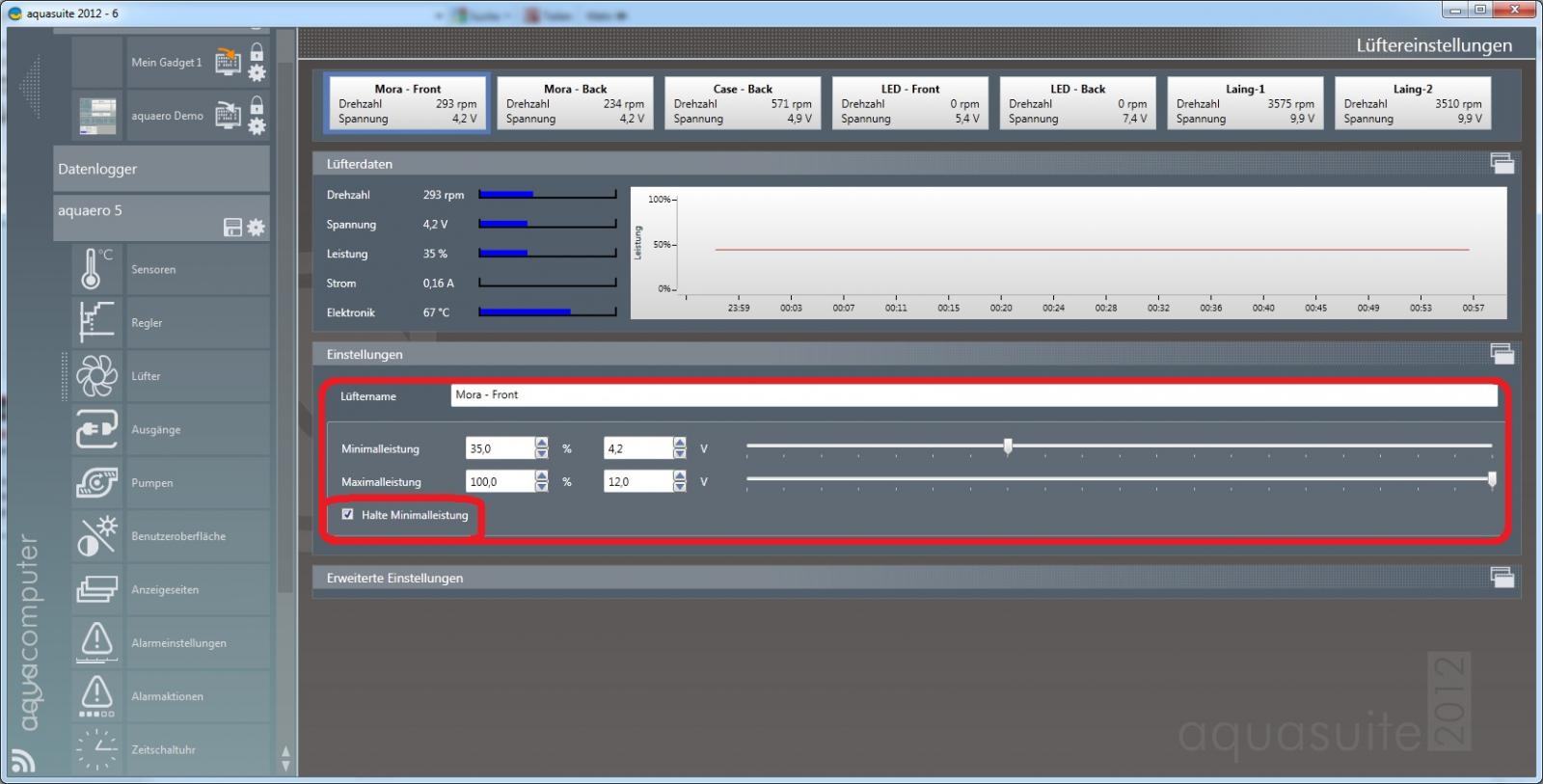
Task: Select the LED - Front fan tab
Action: coord(910,103)
